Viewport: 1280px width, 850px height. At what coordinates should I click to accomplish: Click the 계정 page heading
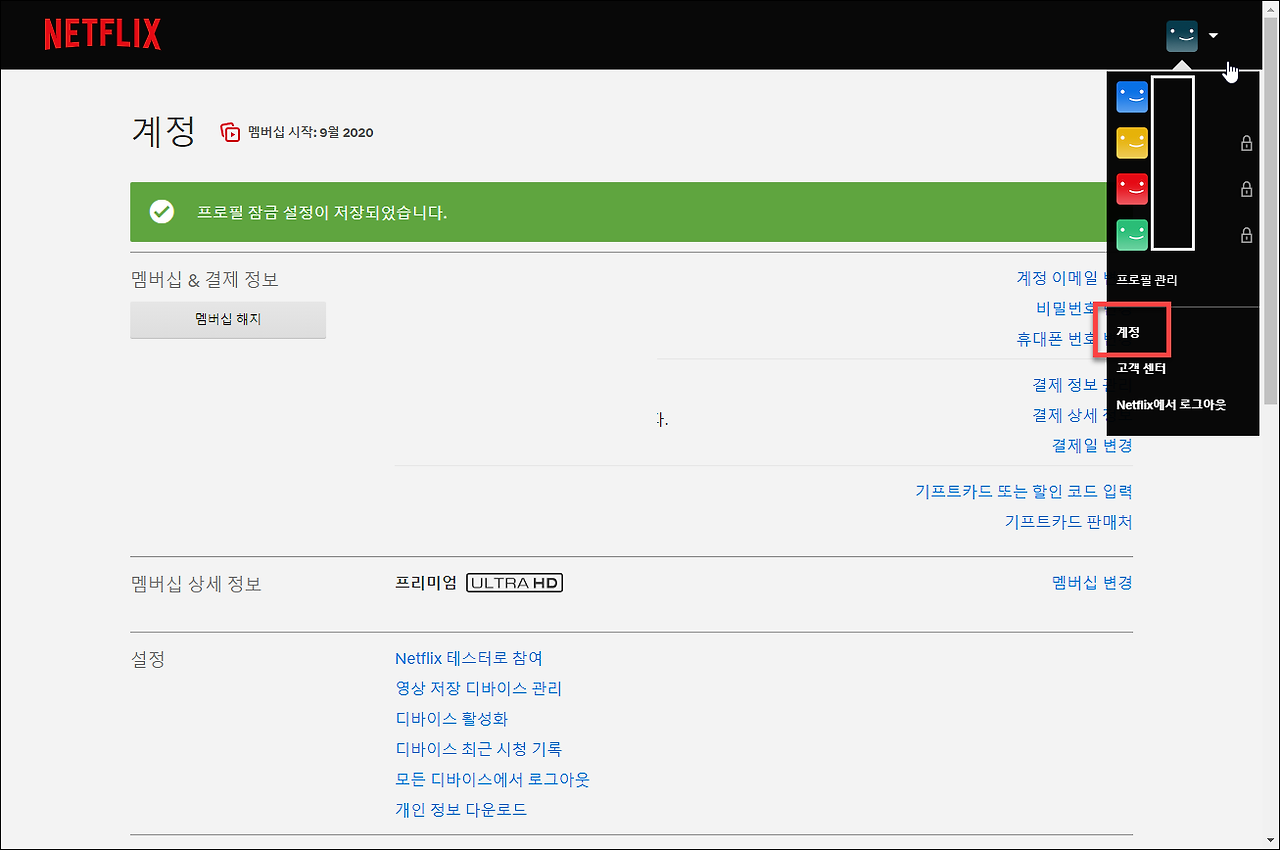click(163, 131)
